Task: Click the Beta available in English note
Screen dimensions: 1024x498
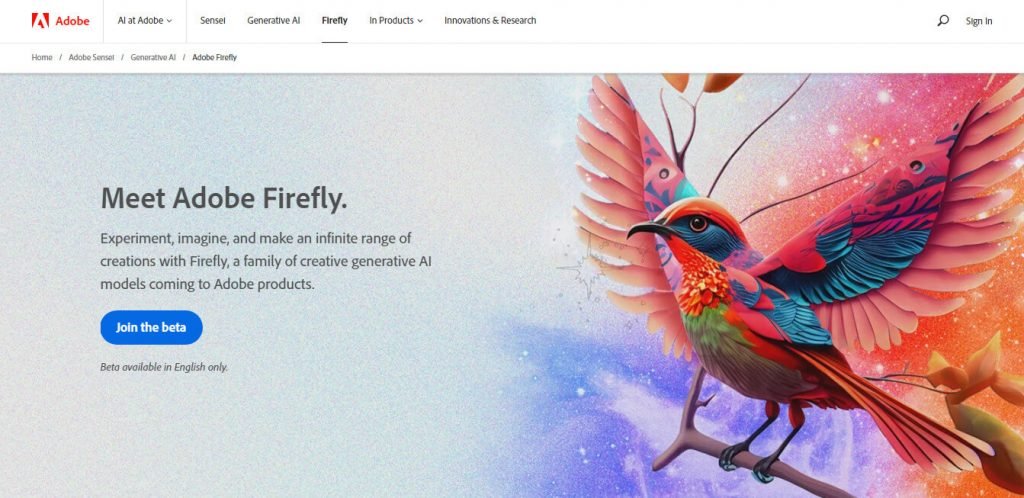Action: pos(164,367)
